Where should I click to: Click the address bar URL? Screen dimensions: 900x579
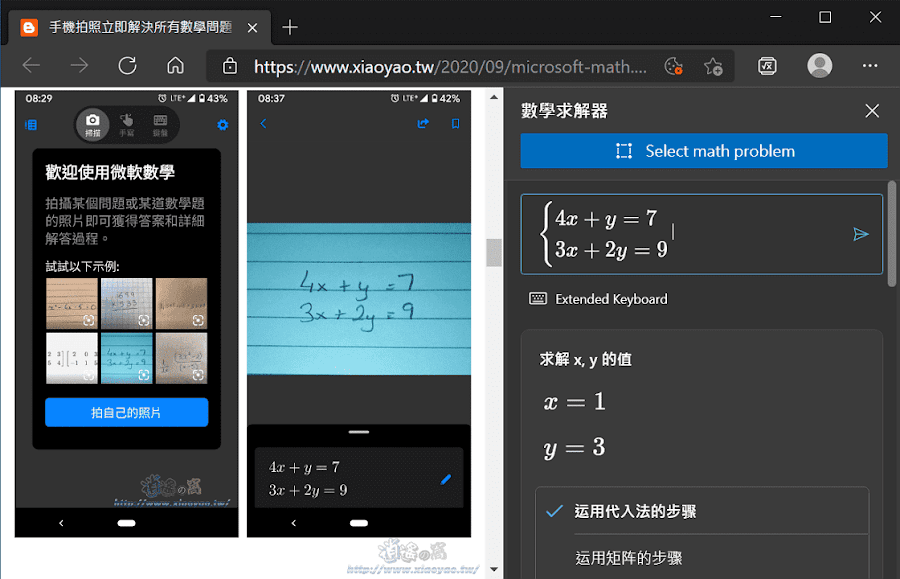[x=450, y=67]
